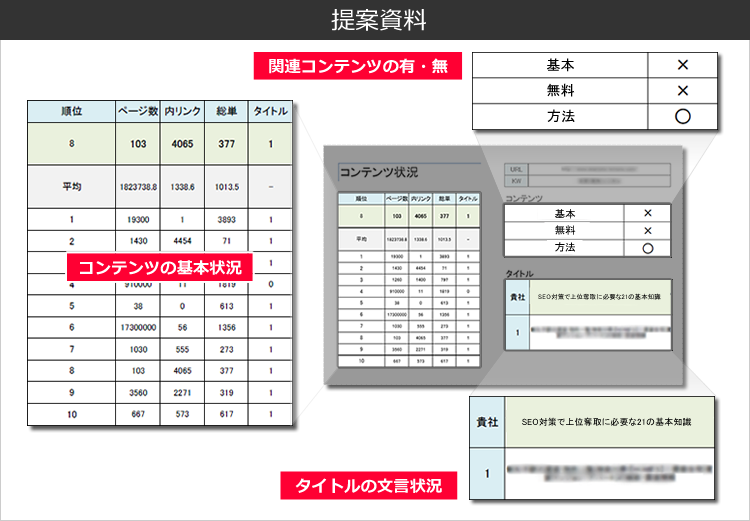750x521 pixels.
Task: Click the small ○ mark in center コンテンツ table
Action: (648, 248)
